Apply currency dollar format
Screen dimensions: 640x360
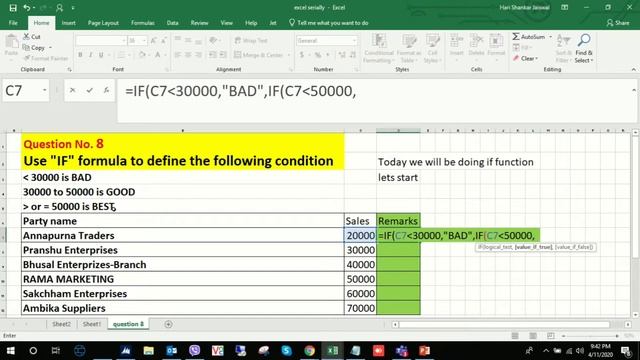[x=302, y=55]
